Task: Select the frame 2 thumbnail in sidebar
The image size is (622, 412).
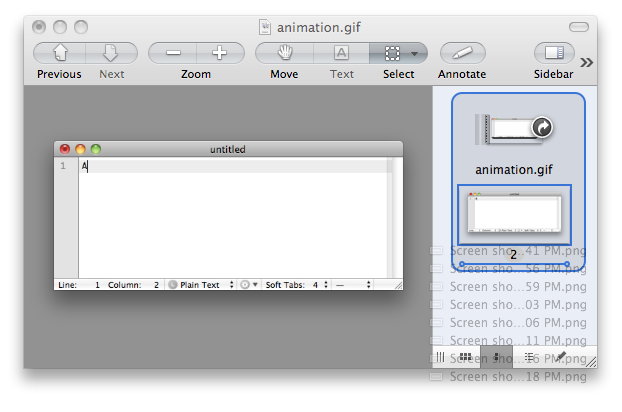Action: click(x=514, y=215)
